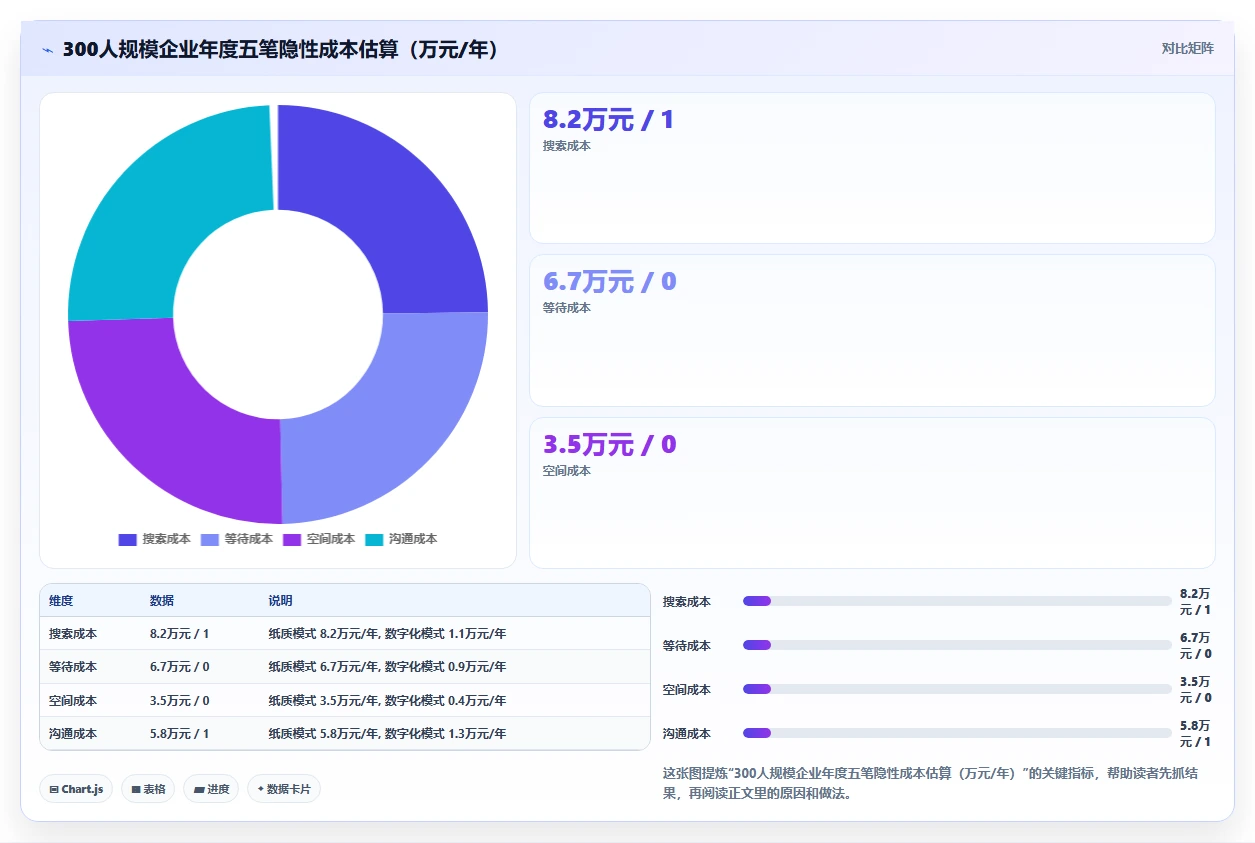Click description 纸质模式 5.8万元/年, 数字化模式 1.3万元/年
Viewport: 1255px width, 843px height.
387,734
